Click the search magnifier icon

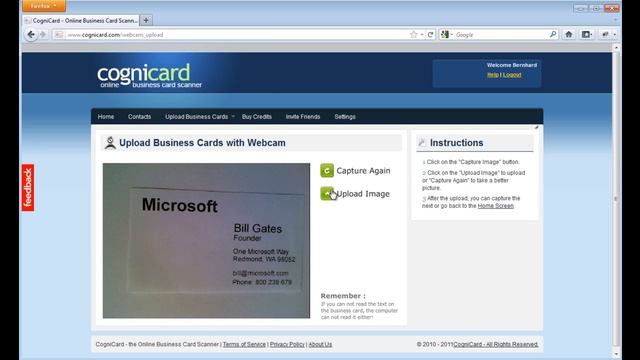(x=553, y=34)
